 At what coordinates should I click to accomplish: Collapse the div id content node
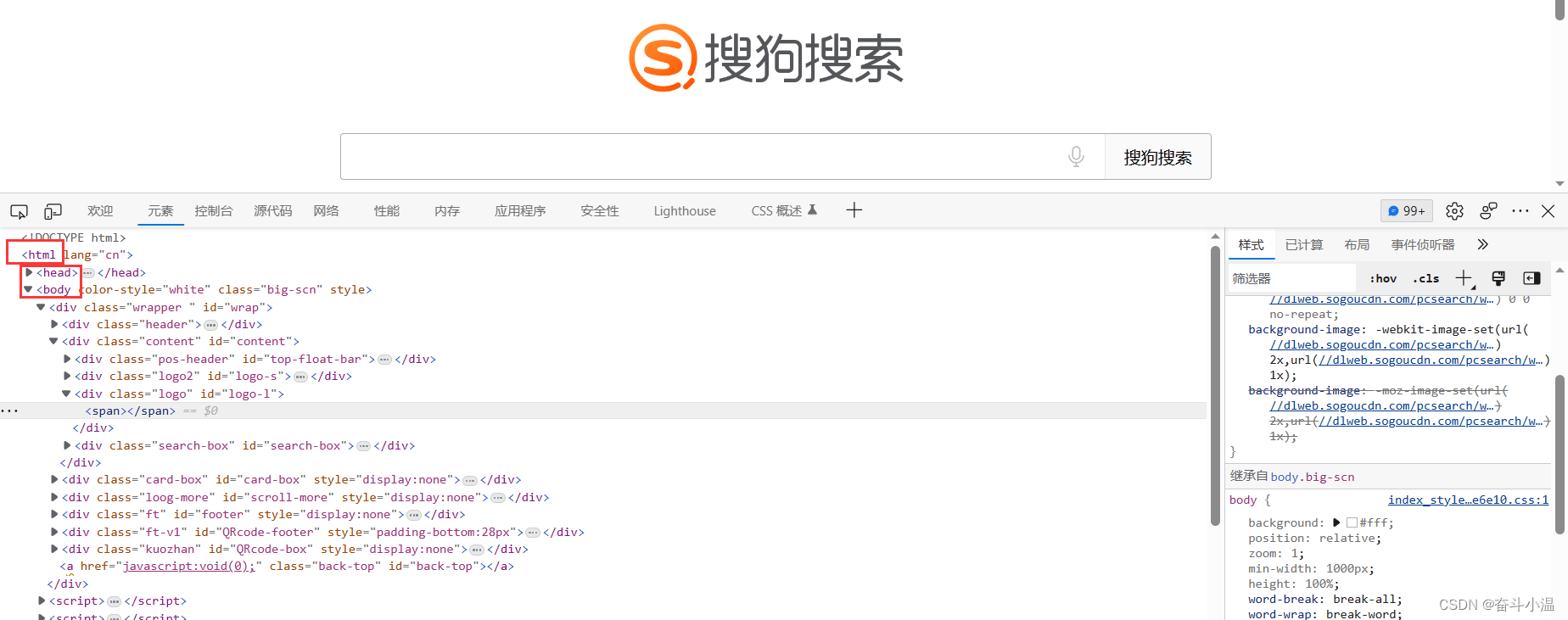(x=53, y=341)
